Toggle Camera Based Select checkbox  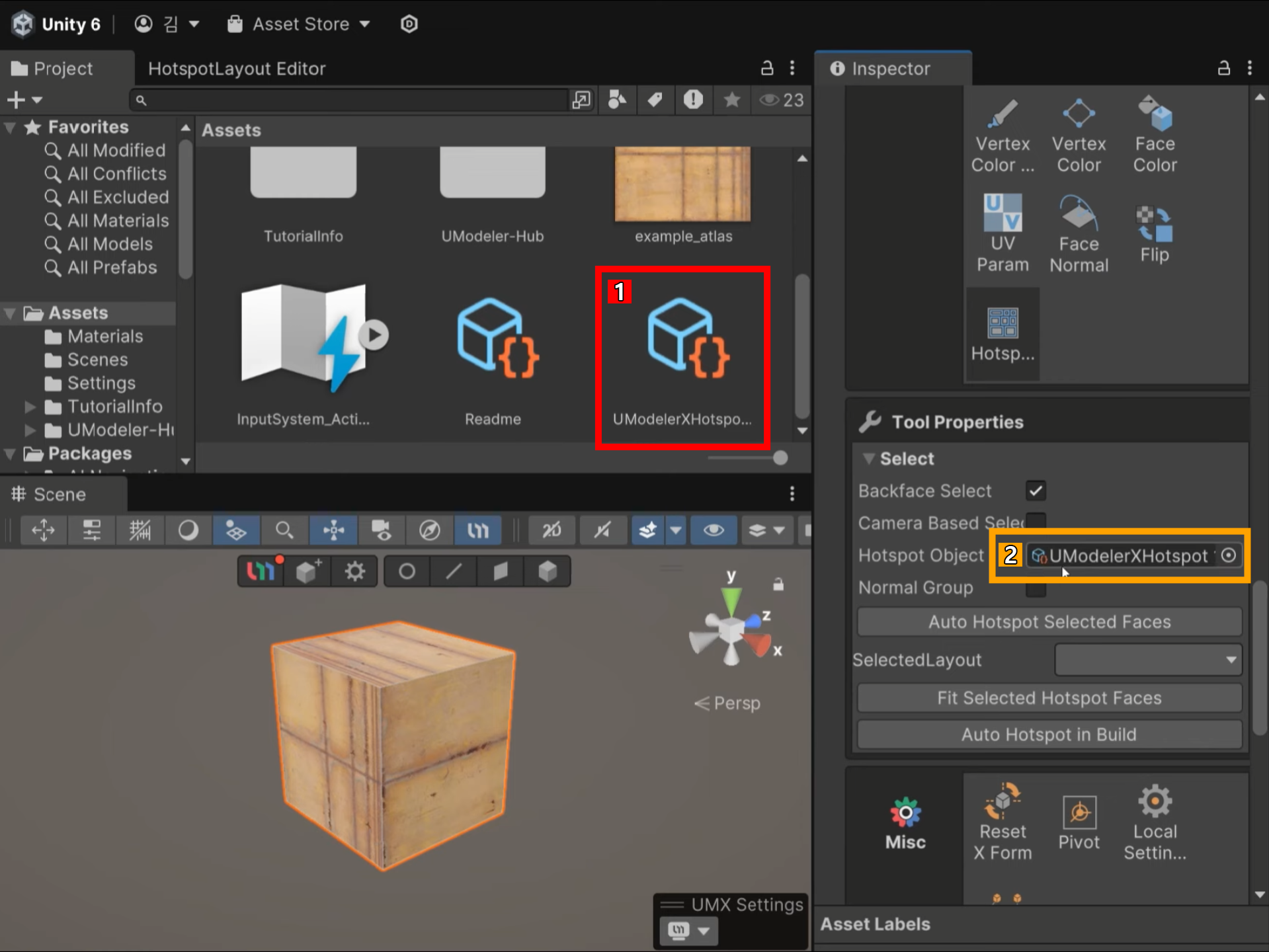point(1036,522)
